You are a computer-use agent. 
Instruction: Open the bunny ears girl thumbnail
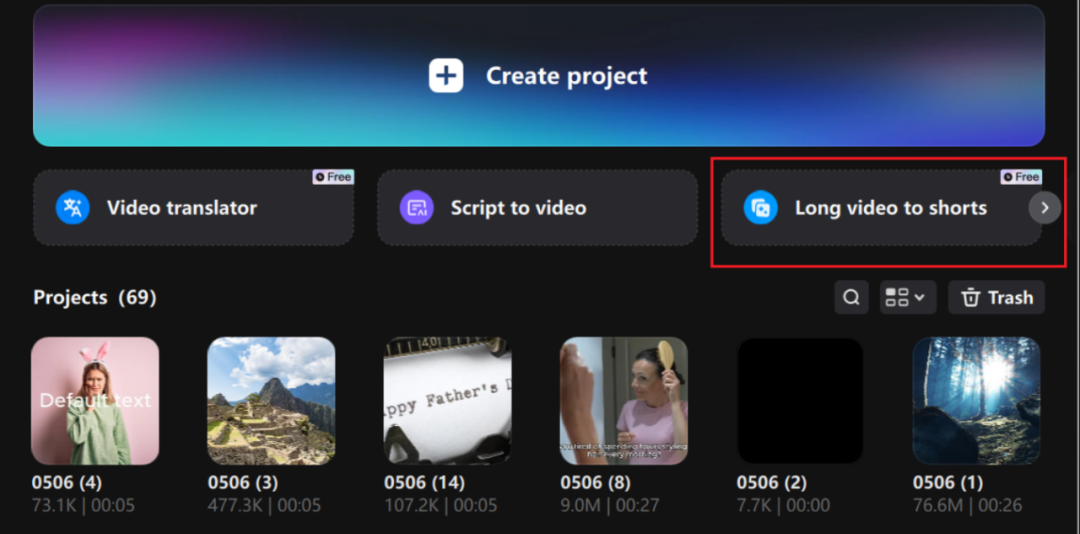[x=95, y=400]
